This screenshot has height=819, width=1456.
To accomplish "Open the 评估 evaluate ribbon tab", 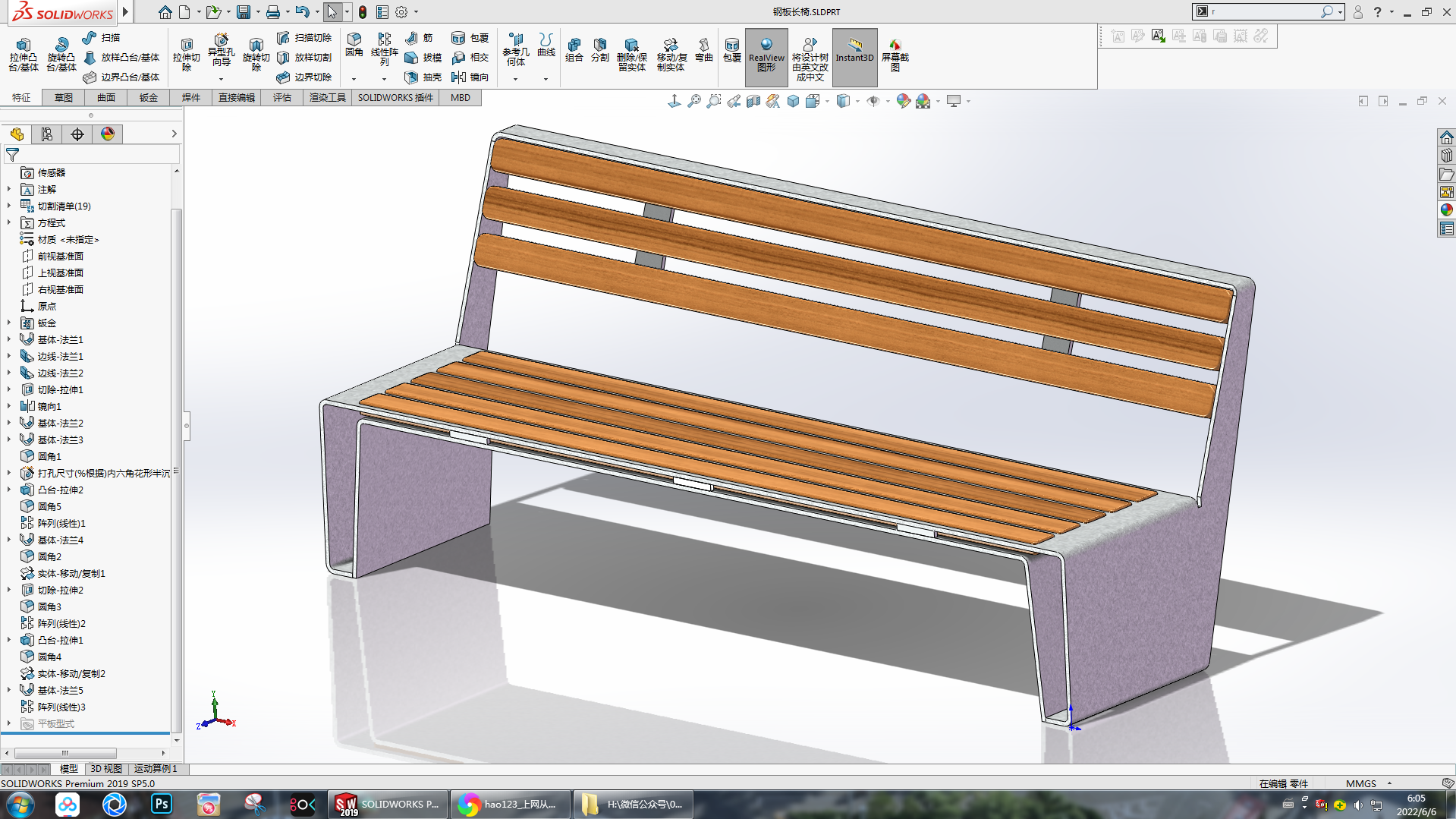I will click(x=282, y=98).
